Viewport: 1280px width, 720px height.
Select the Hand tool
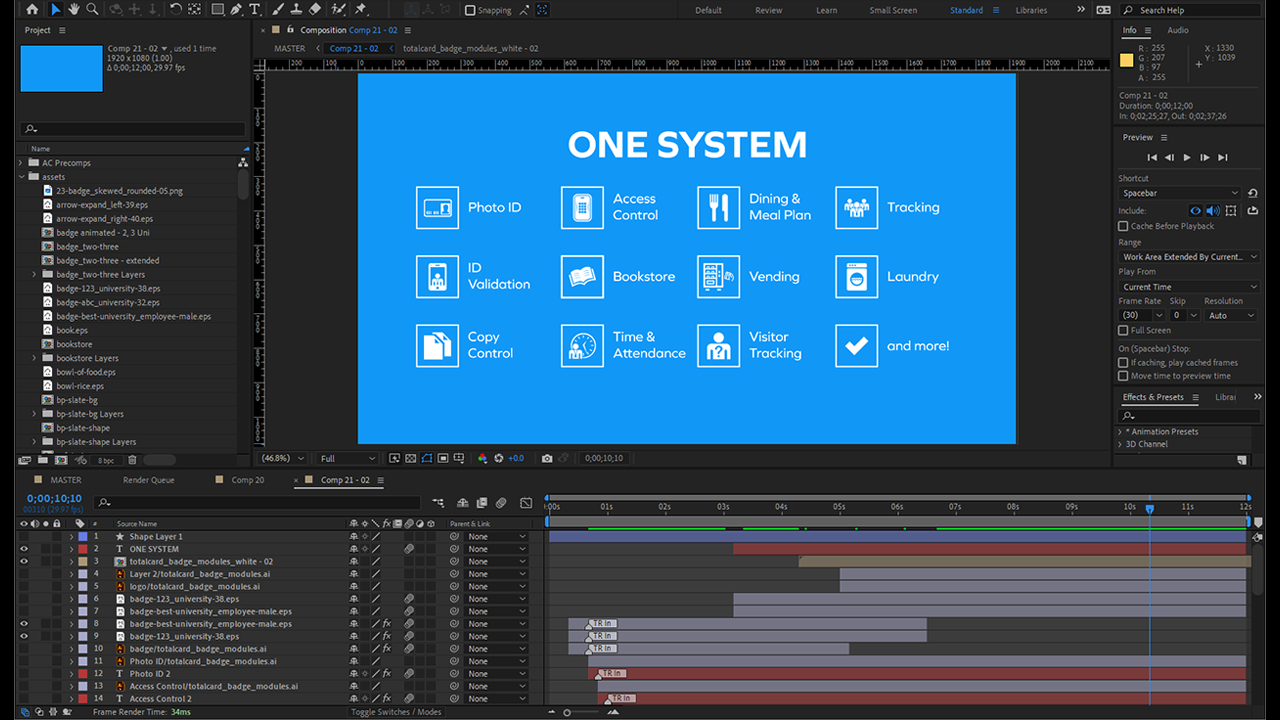(x=74, y=9)
